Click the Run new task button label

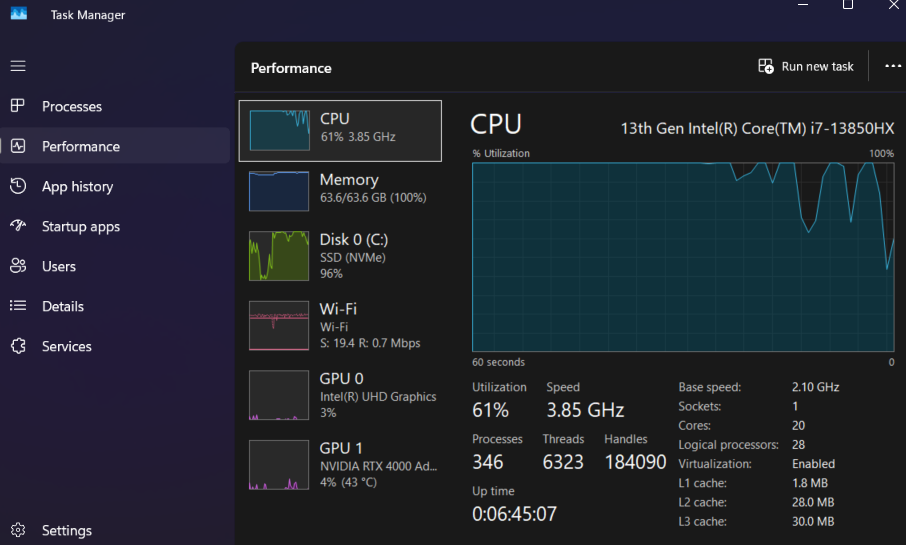click(x=817, y=66)
